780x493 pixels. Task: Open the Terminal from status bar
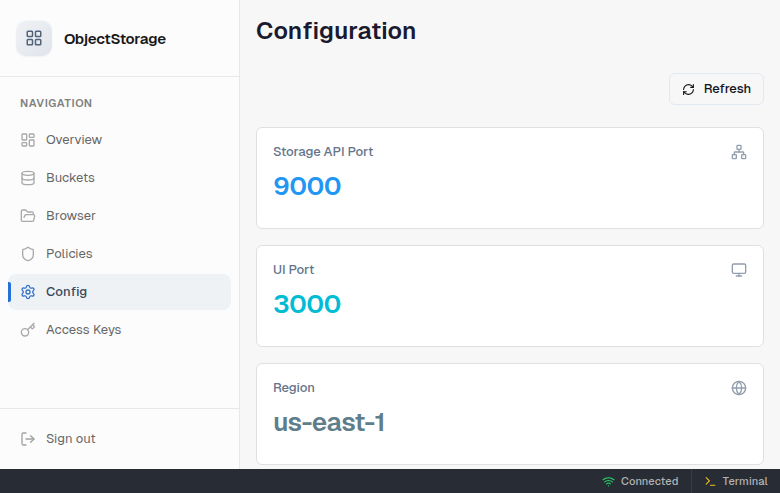click(x=736, y=481)
